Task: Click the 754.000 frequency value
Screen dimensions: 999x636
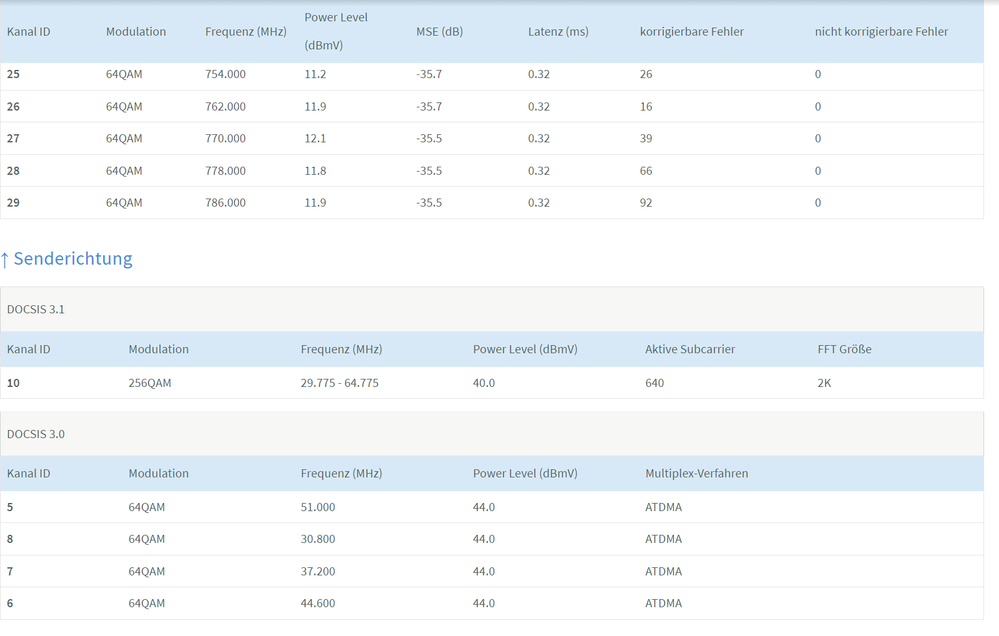Action: point(225,75)
